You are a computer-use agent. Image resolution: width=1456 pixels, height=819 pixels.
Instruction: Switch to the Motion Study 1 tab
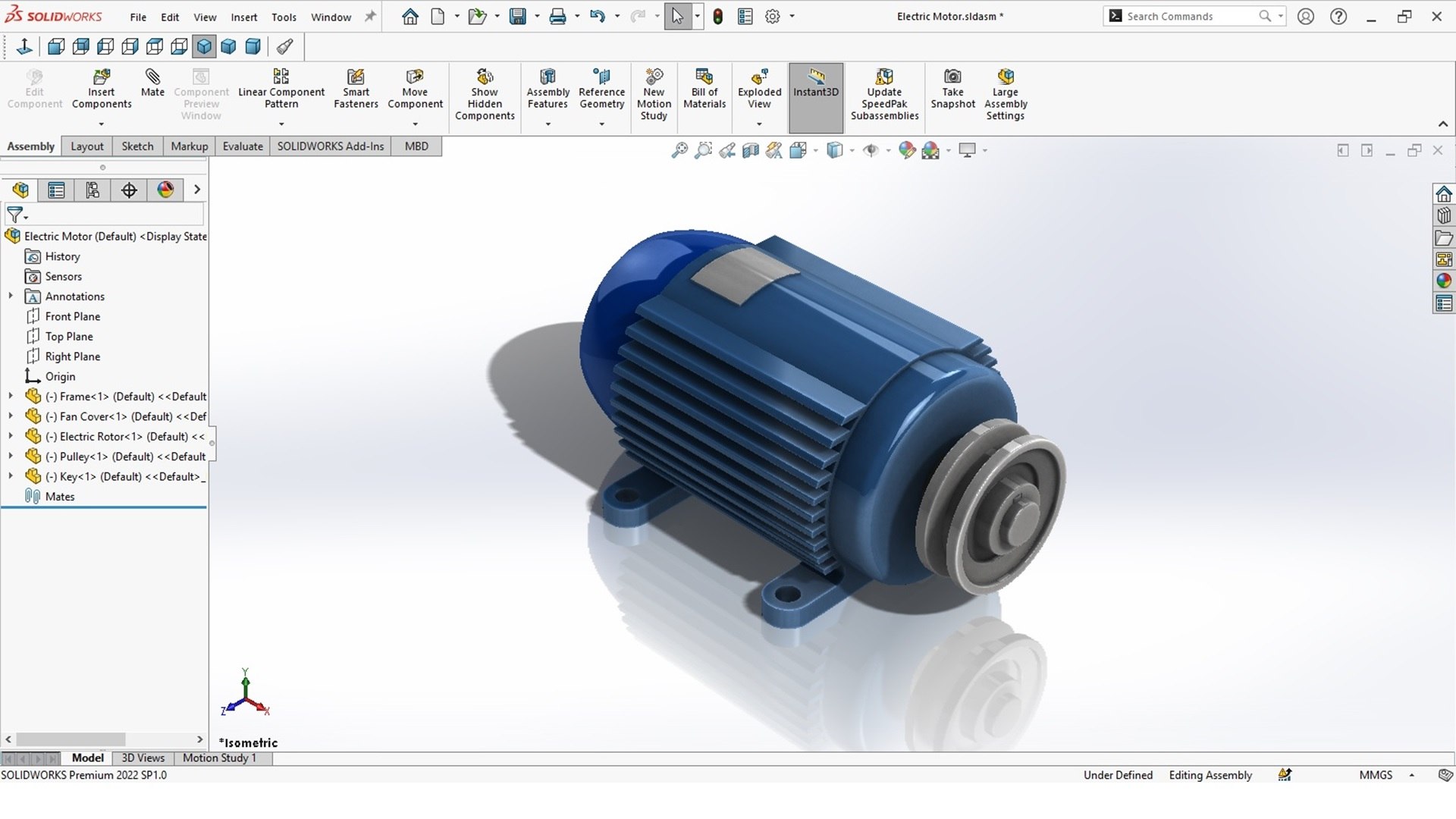click(x=219, y=758)
